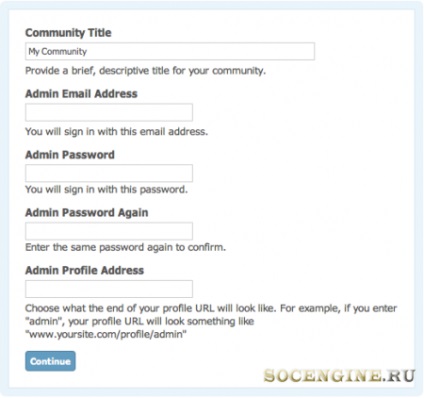424x398 pixels.
Task: Click the 'Provide a brief, descriptive title' hint
Action: (x=146, y=71)
